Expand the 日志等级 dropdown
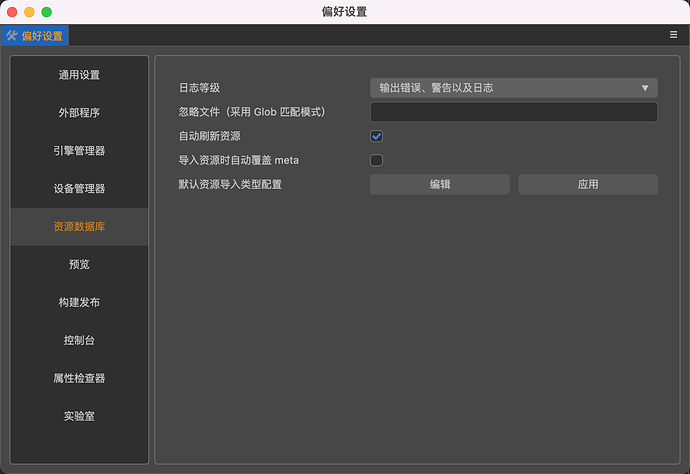This screenshot has width=690, height=474. (x=514, y=88)
